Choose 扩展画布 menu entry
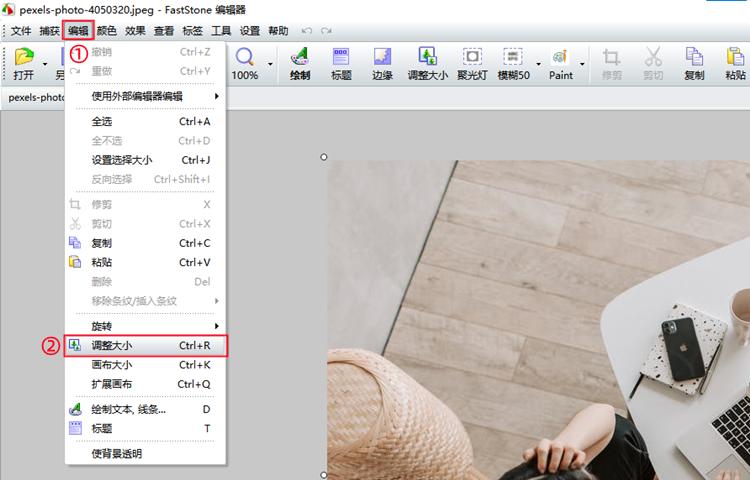This screenshot has width=750, height=480. [145, 384]
